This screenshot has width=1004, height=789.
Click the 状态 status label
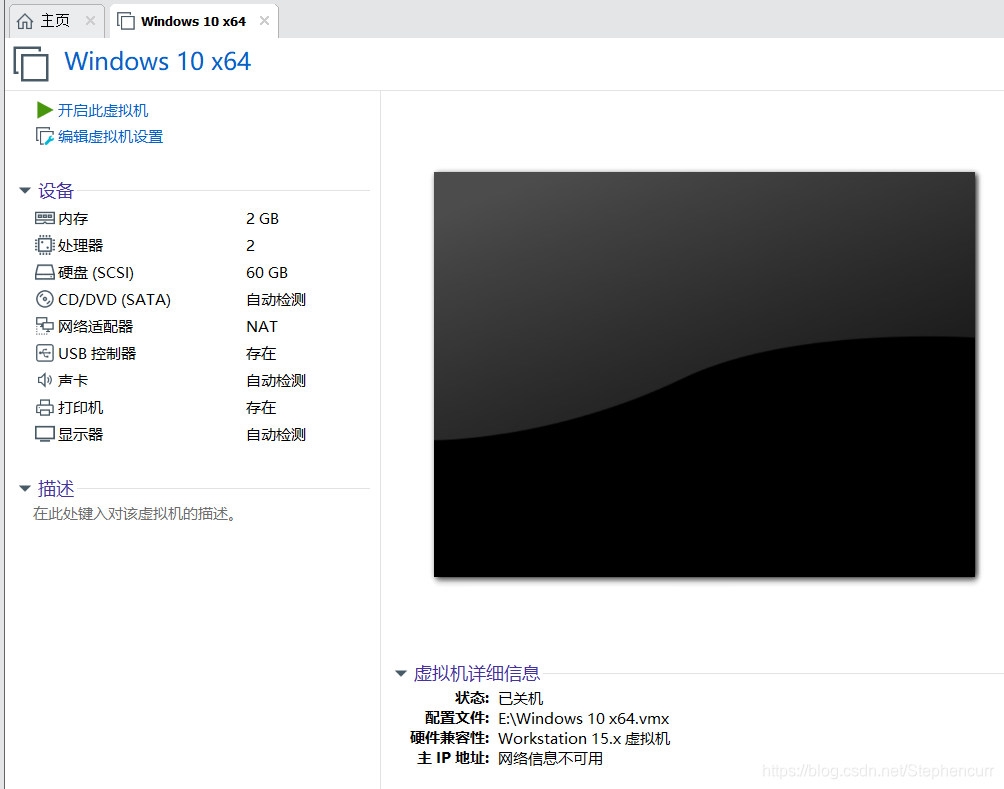pos(472,698)
